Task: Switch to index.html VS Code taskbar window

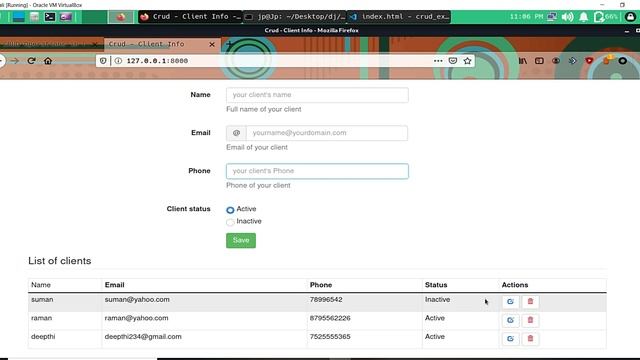Action: [399, 17]
